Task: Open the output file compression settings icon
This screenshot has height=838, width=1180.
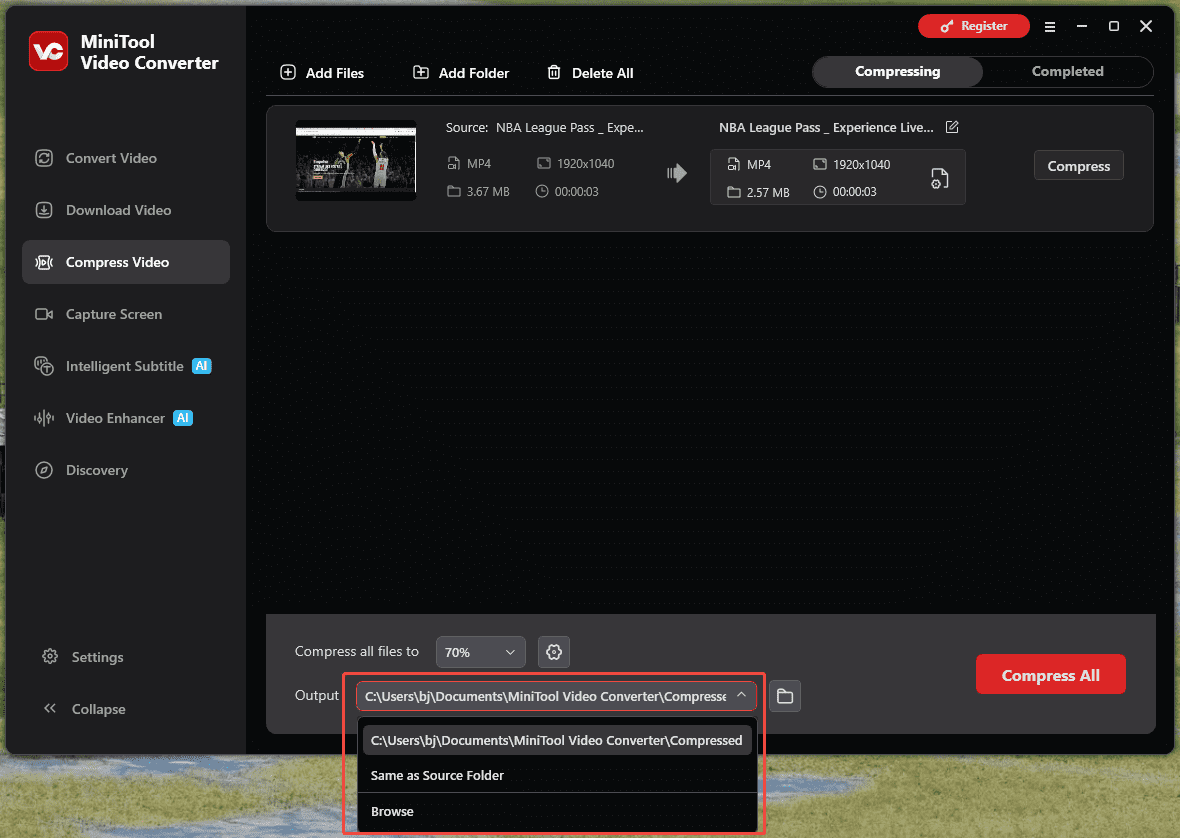Action: point(939,178)
